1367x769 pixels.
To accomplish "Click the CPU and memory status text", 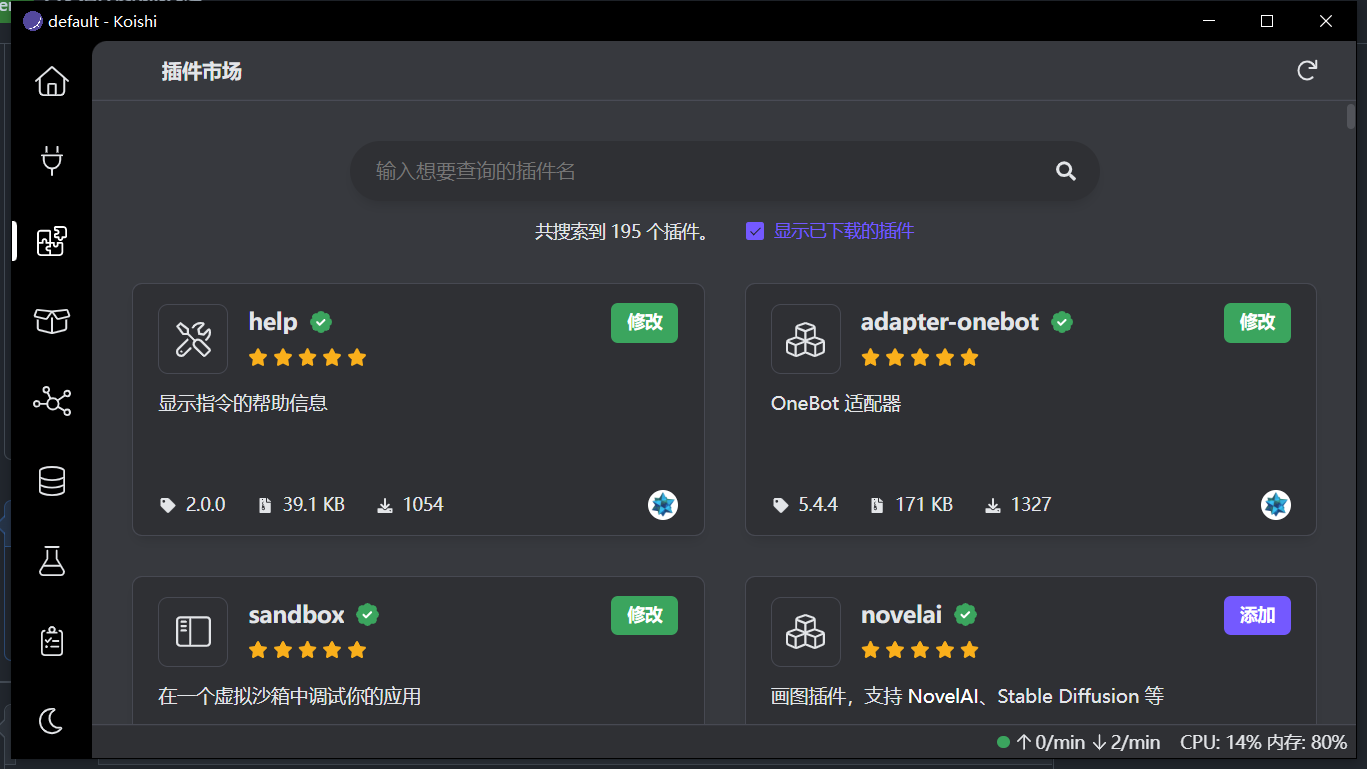I will (1264, 743).
